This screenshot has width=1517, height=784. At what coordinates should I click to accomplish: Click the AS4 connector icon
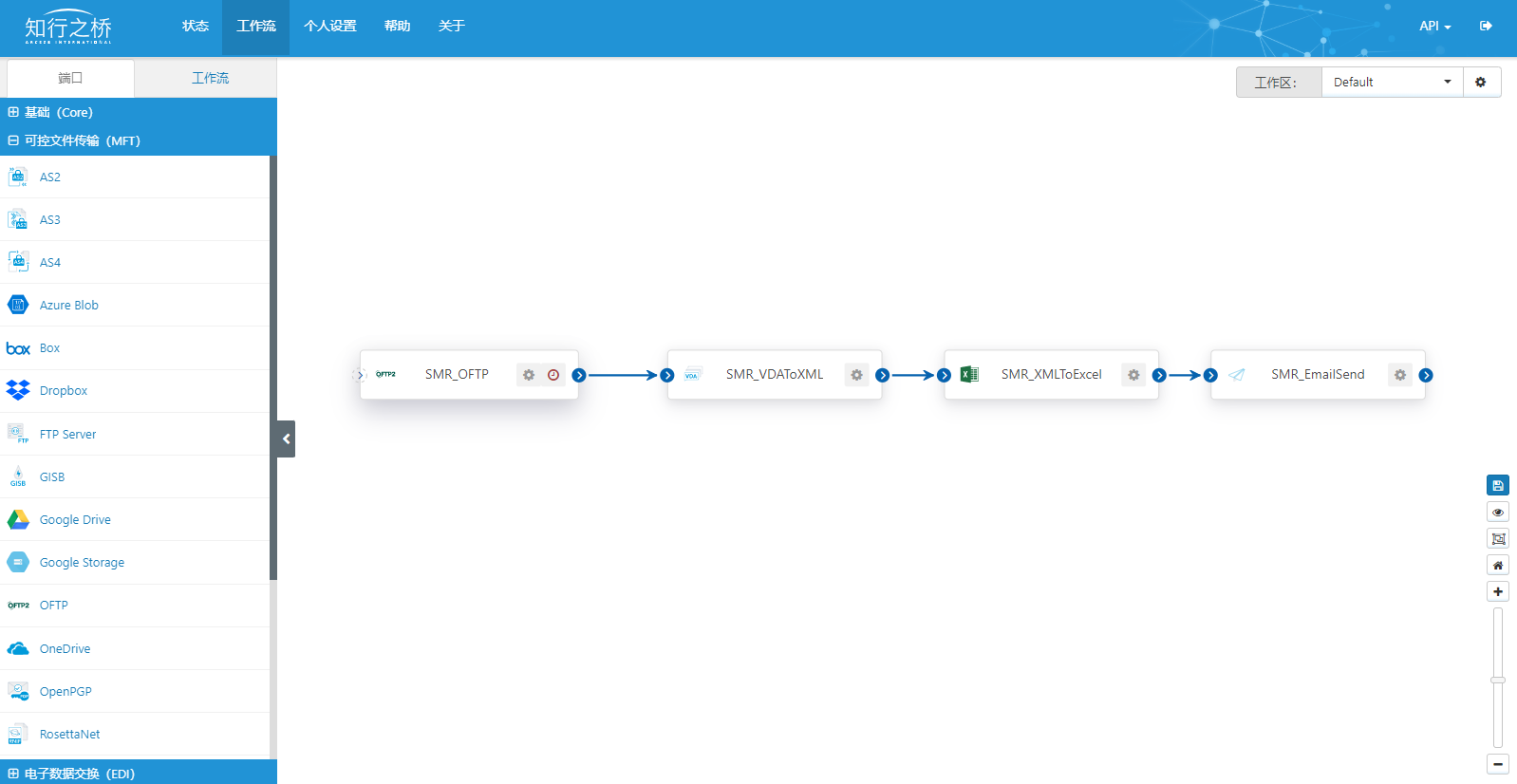[x=18, y=262]
